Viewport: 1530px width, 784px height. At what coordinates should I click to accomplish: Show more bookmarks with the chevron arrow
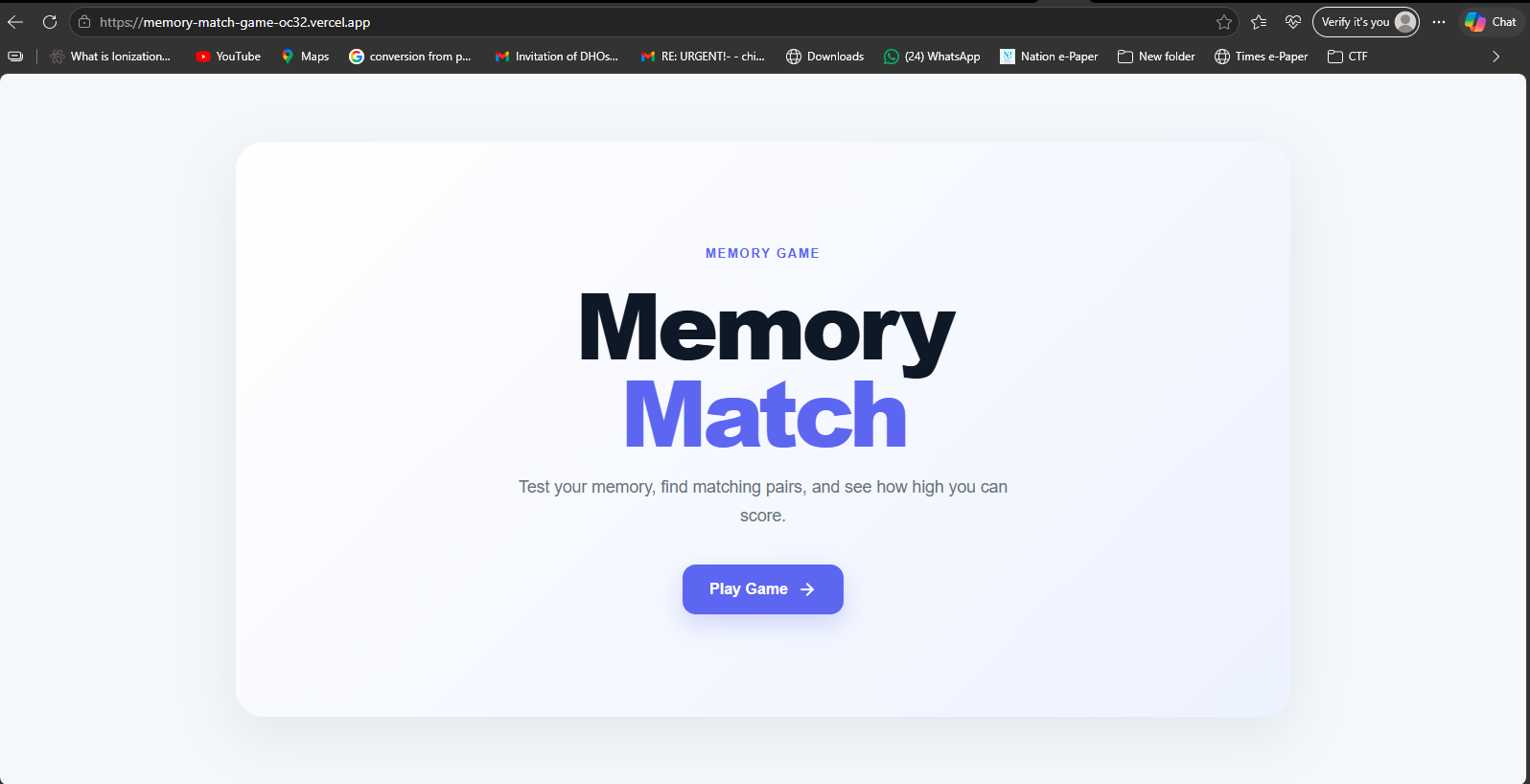click(1495, 57)
